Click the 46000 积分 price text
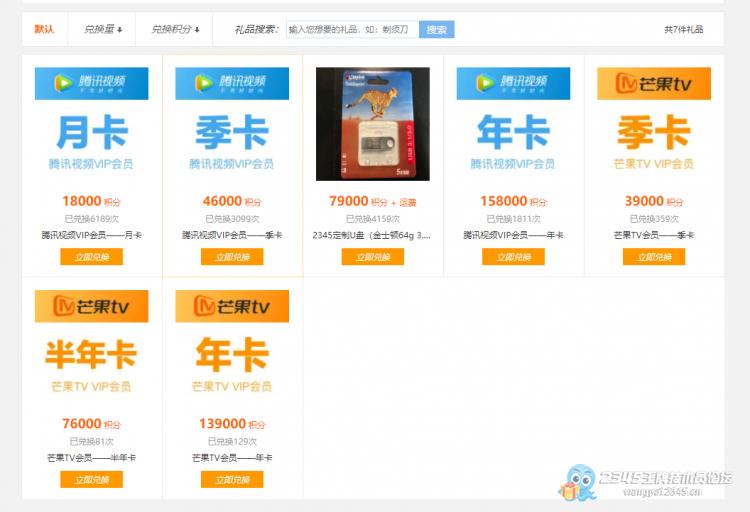Viewport: 750px width, 512px height. (x=232, y=201)
